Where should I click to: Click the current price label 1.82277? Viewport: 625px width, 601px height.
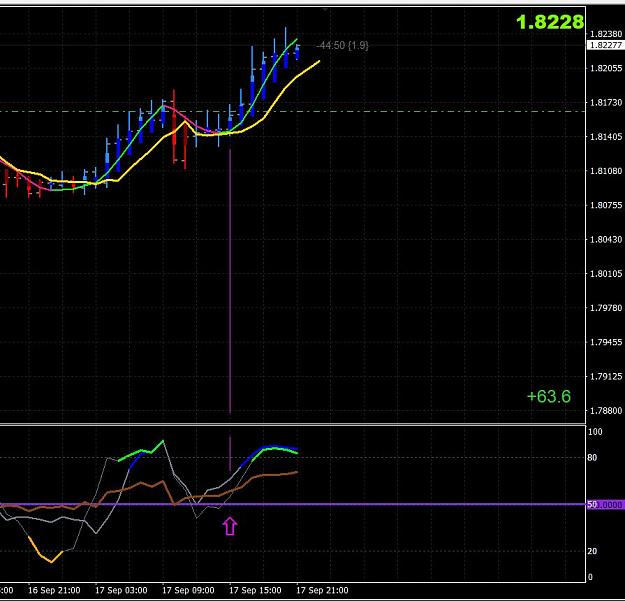click(605, 45)
